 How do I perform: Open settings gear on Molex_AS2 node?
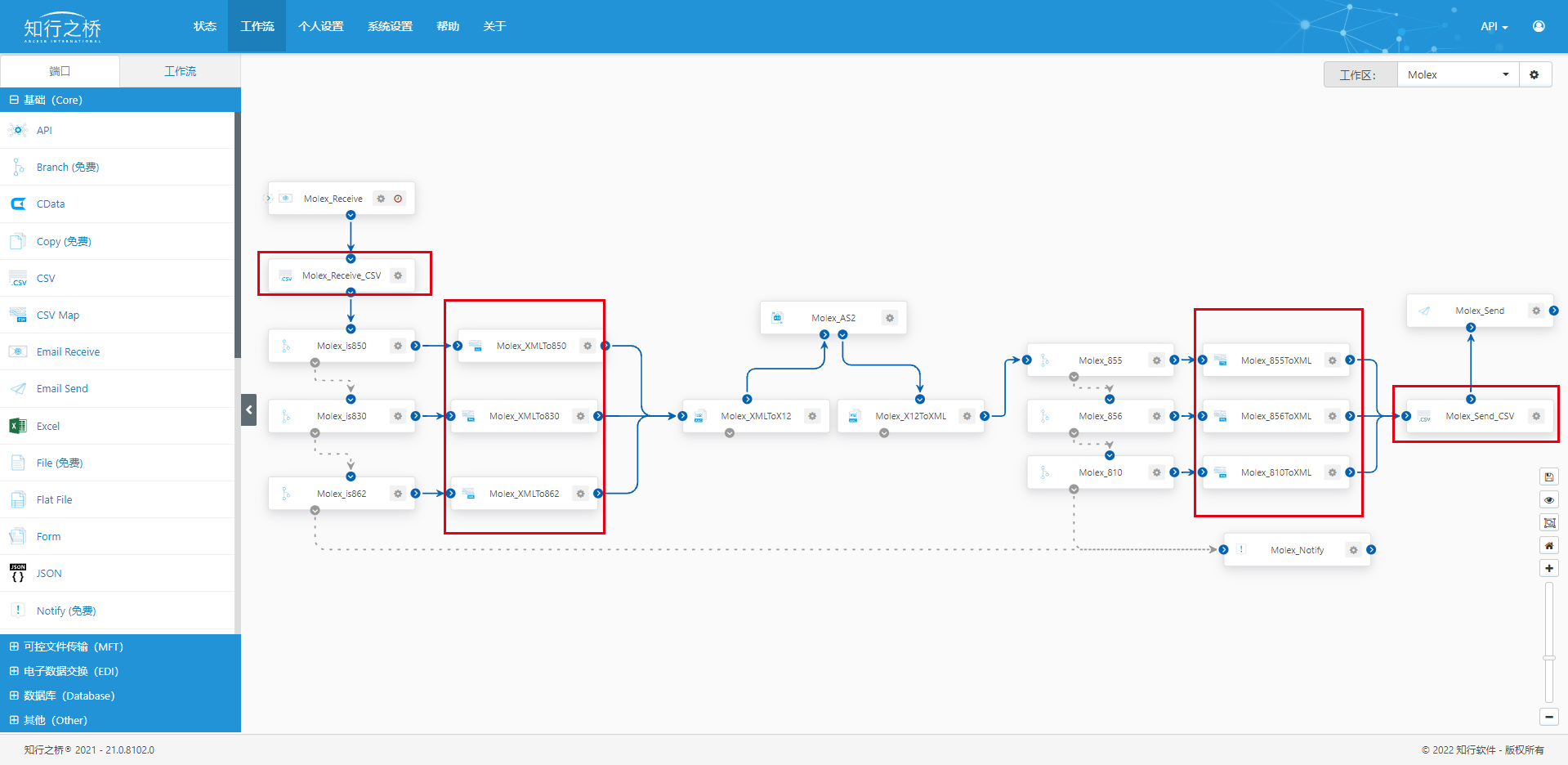click(x=890, y=318)
